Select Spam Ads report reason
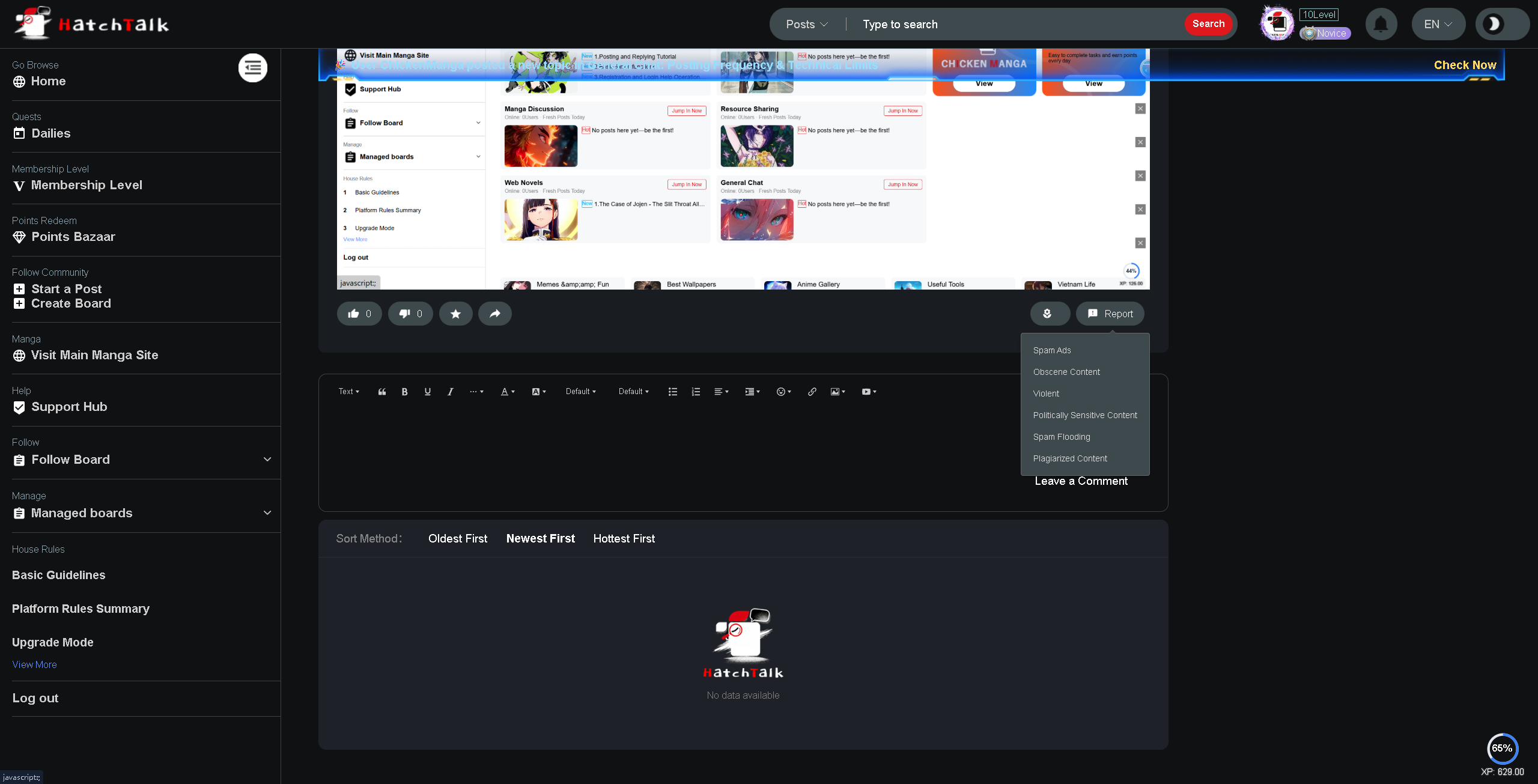Screen dimensions: 1538x784 click(x=1052, y=350)
